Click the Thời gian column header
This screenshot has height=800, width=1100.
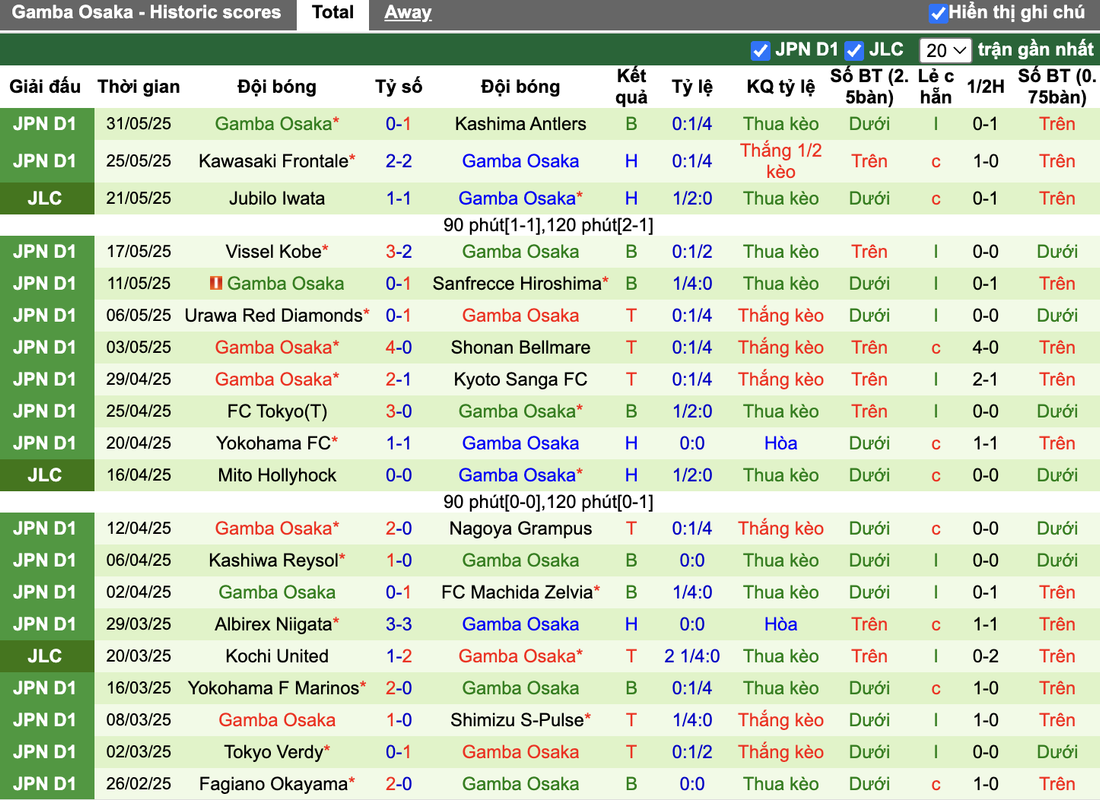click(x=138, y=86)
